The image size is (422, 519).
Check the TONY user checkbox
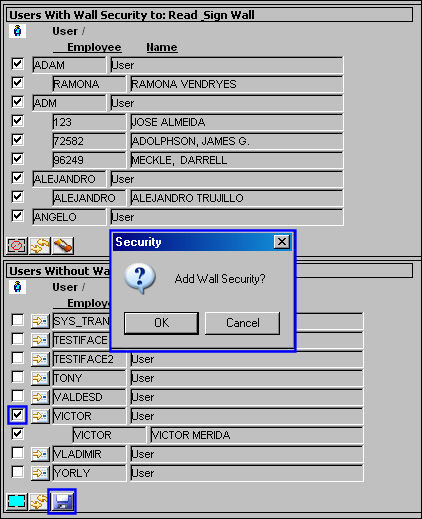coord(17,377)
